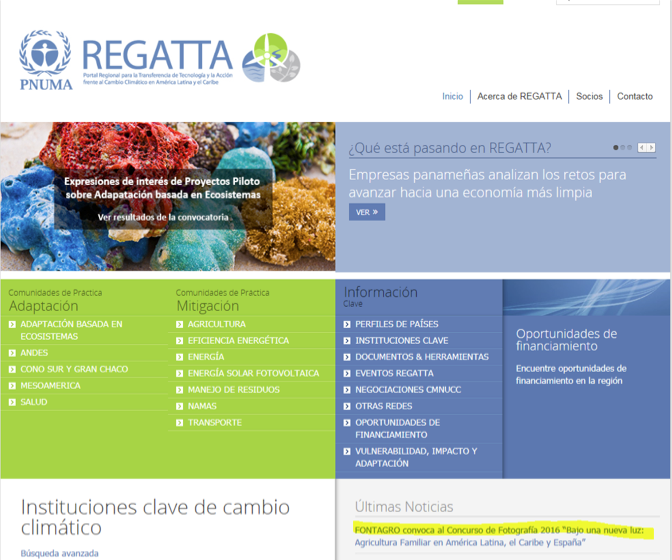The image size is (672, 560).
Task: Open Ver resultados de la convocatoria
Action: pos(163,217)
